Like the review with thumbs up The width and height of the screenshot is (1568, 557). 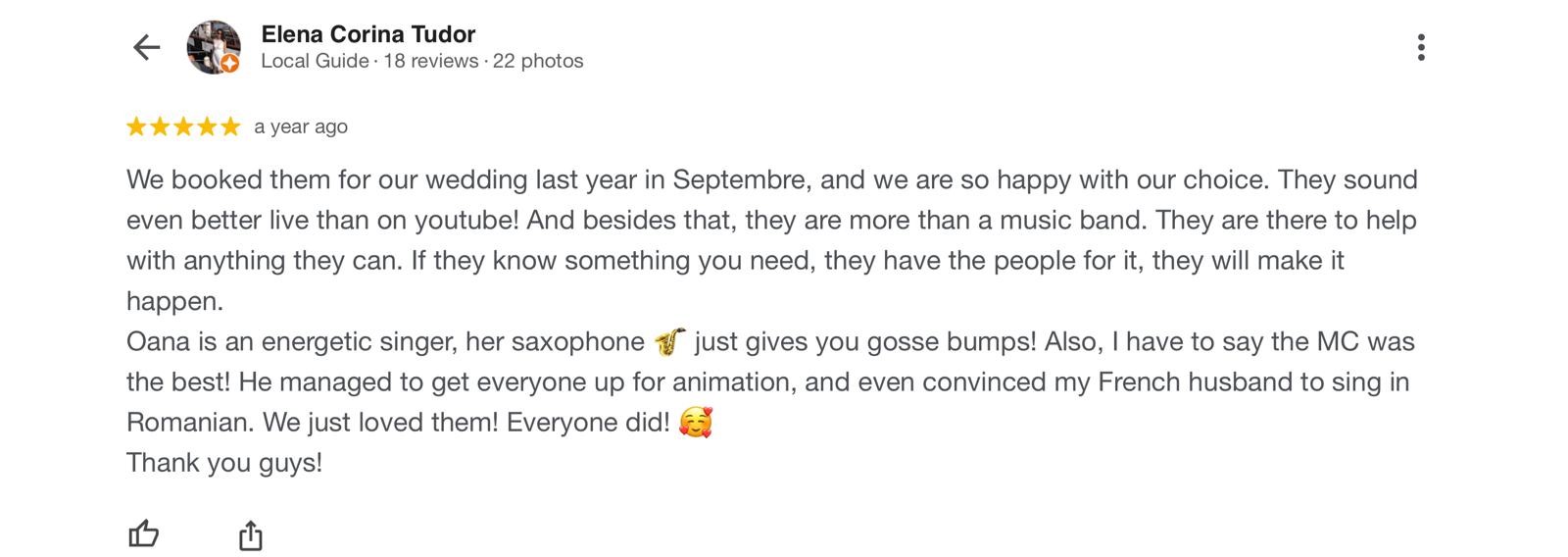click(x=144, y=534)
